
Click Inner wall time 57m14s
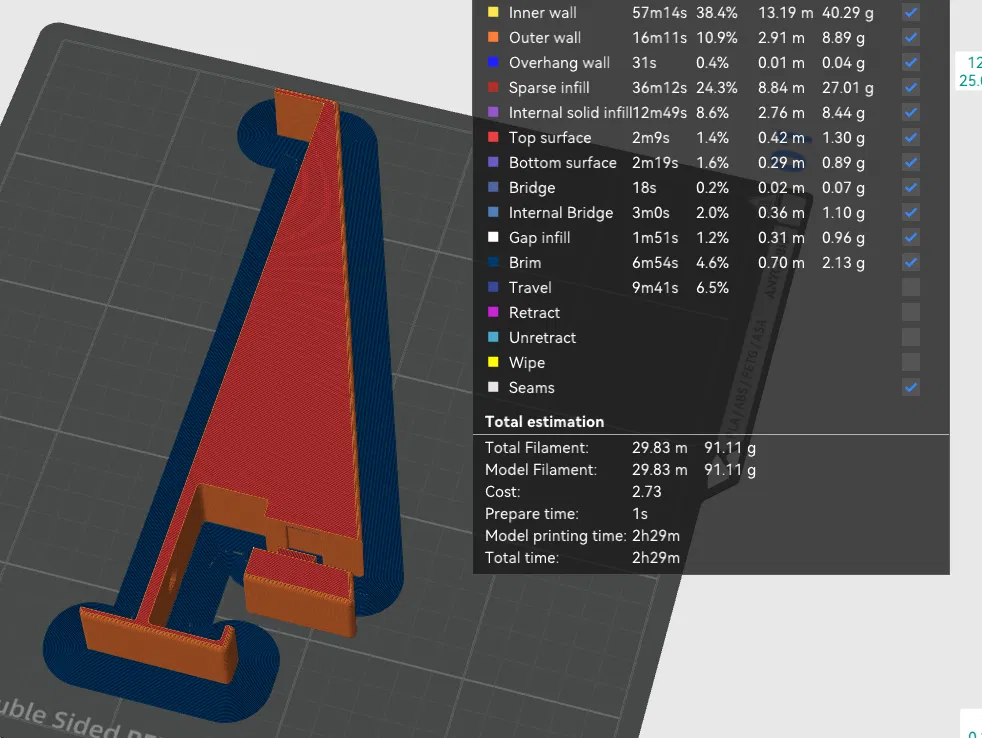[659, 13]
